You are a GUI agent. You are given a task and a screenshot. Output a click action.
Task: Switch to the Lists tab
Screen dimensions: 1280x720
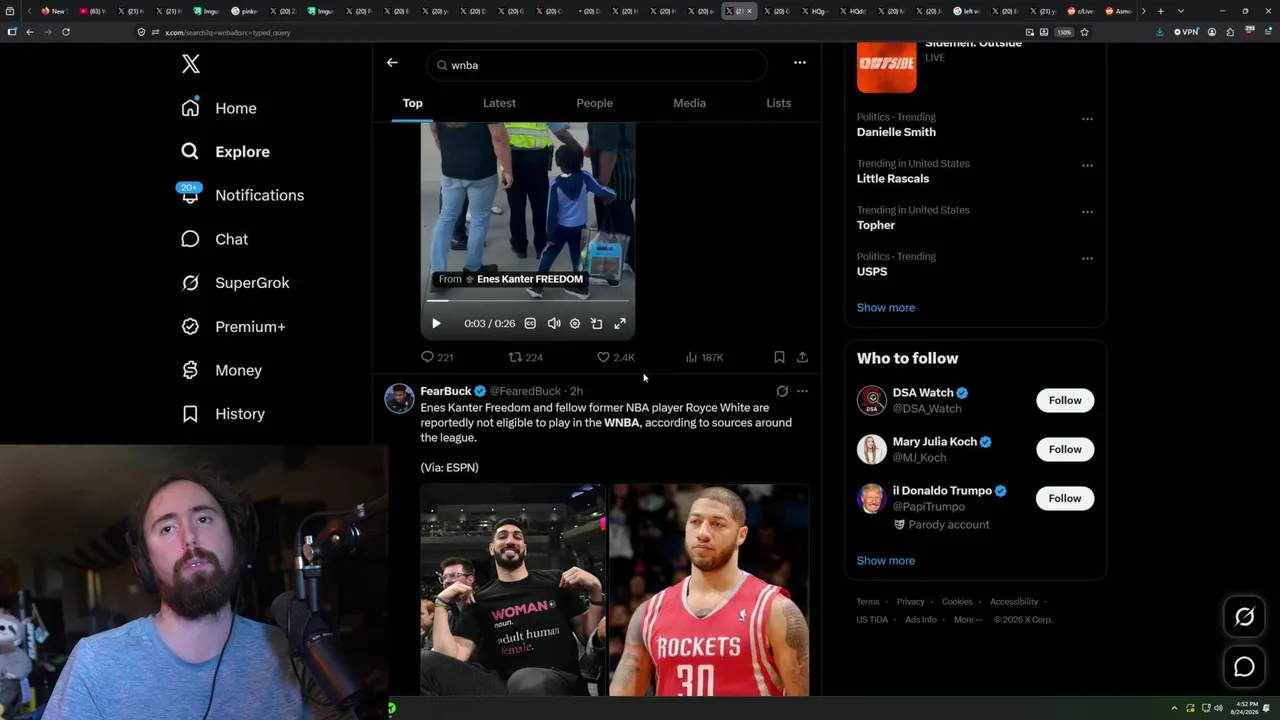tap(778, 103)
